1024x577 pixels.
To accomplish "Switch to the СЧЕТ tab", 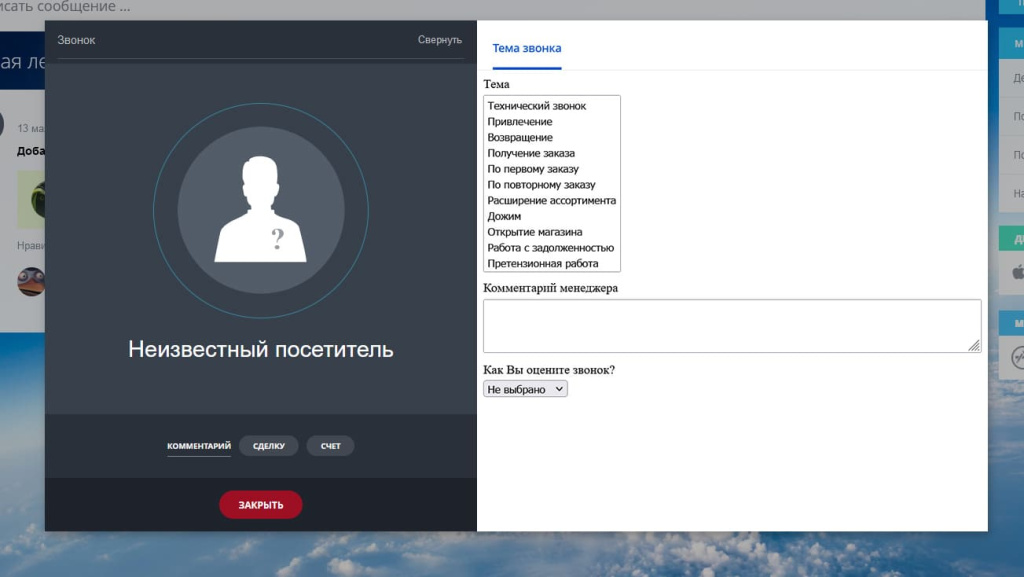I will (x=330, y=445).
